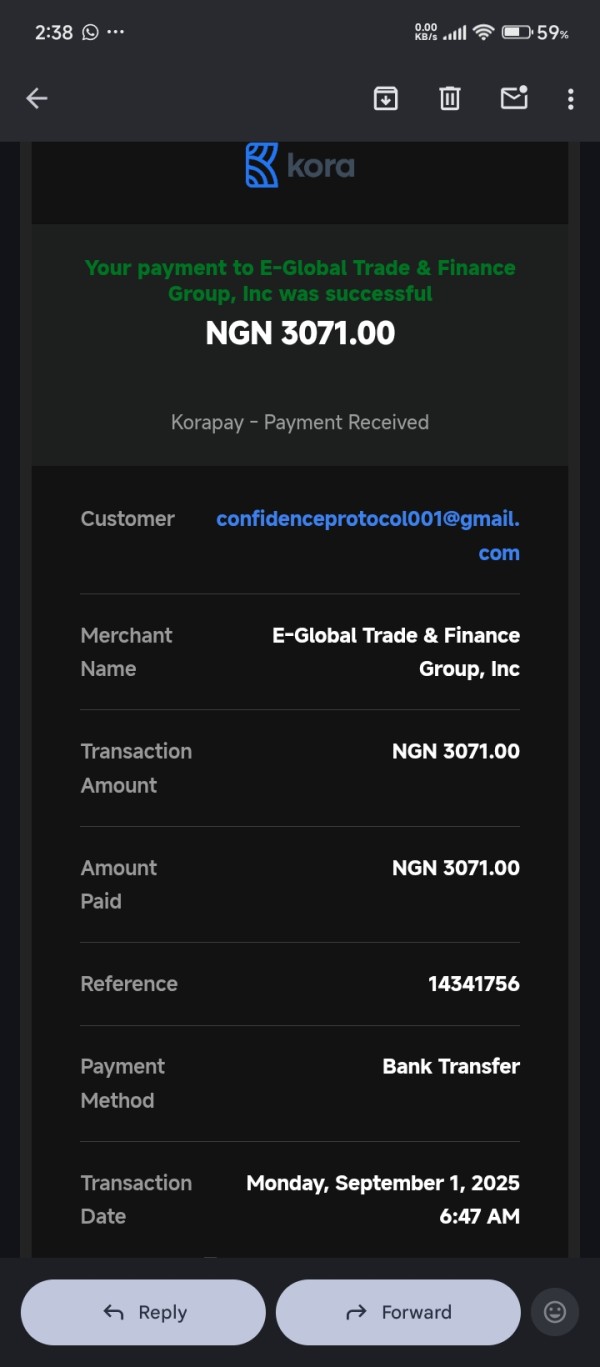Open the three-dot overflow menu
600x1367 pixels.
(570, 98)
